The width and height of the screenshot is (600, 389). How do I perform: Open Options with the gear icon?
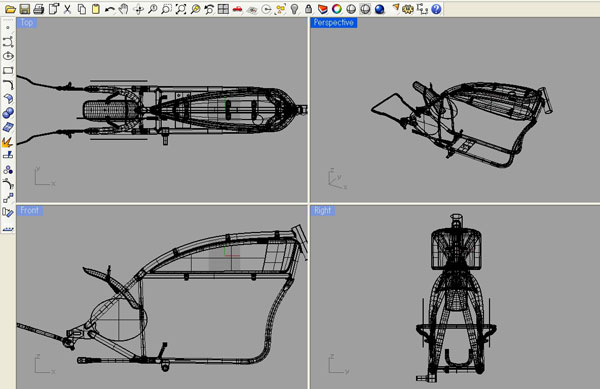(408, 9)
